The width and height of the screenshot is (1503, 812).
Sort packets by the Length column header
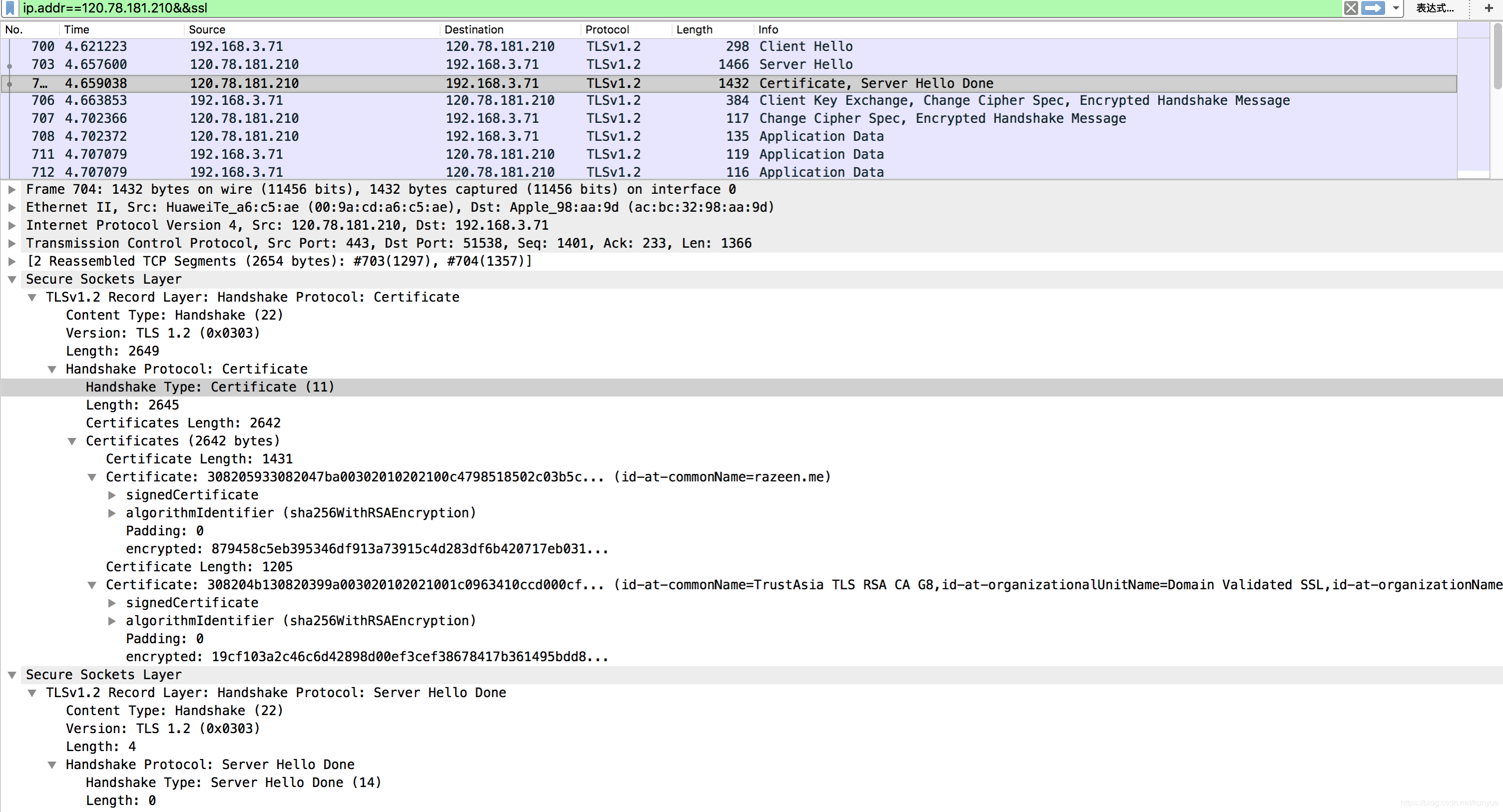[694, 30]
